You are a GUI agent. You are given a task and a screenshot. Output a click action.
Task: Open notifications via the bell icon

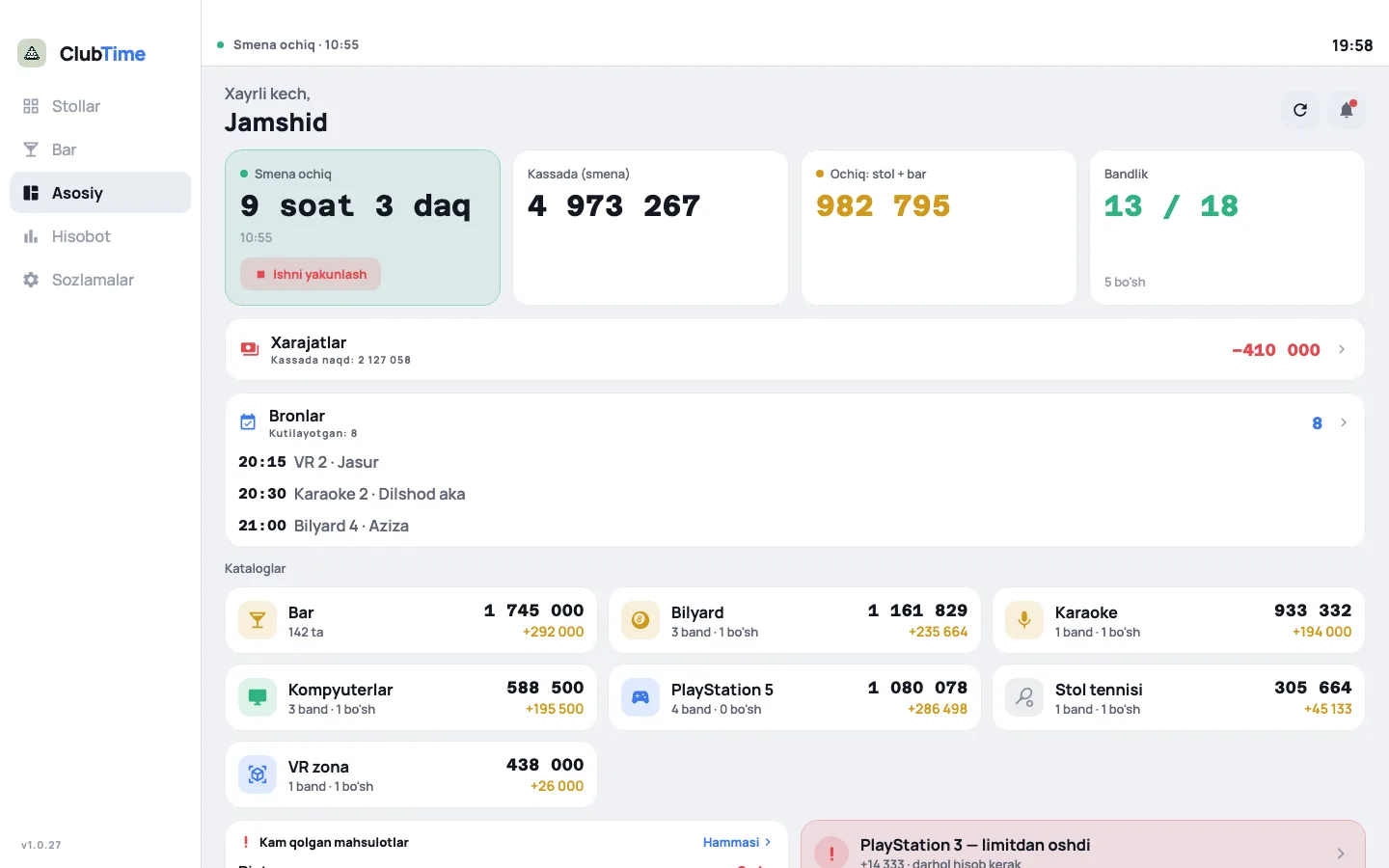[1347, 110]
